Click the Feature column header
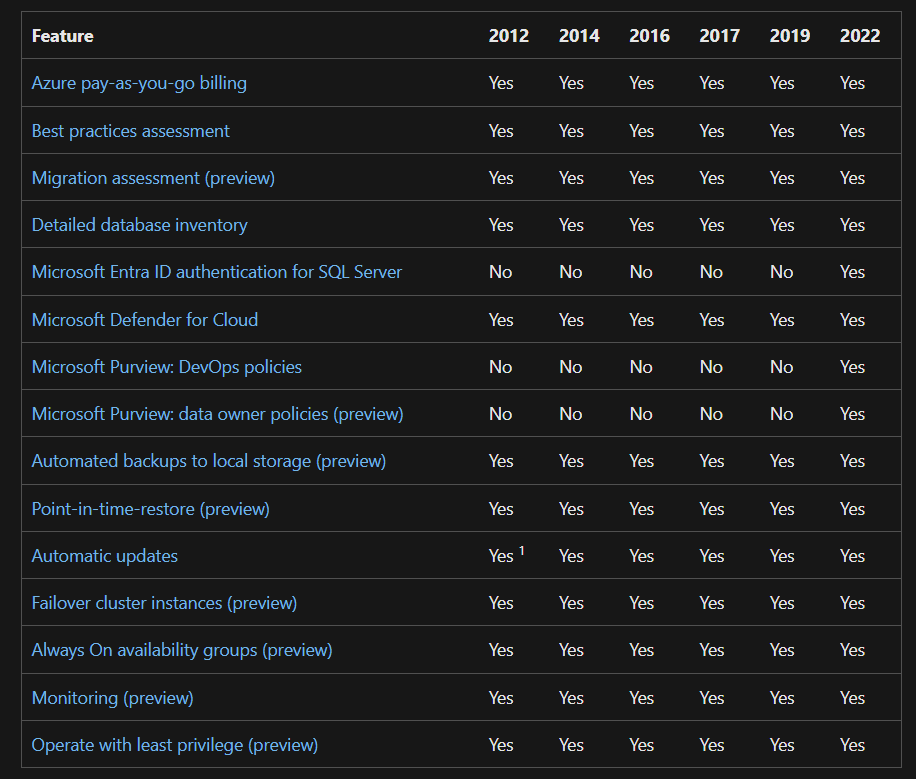 [x=62, y=36]
